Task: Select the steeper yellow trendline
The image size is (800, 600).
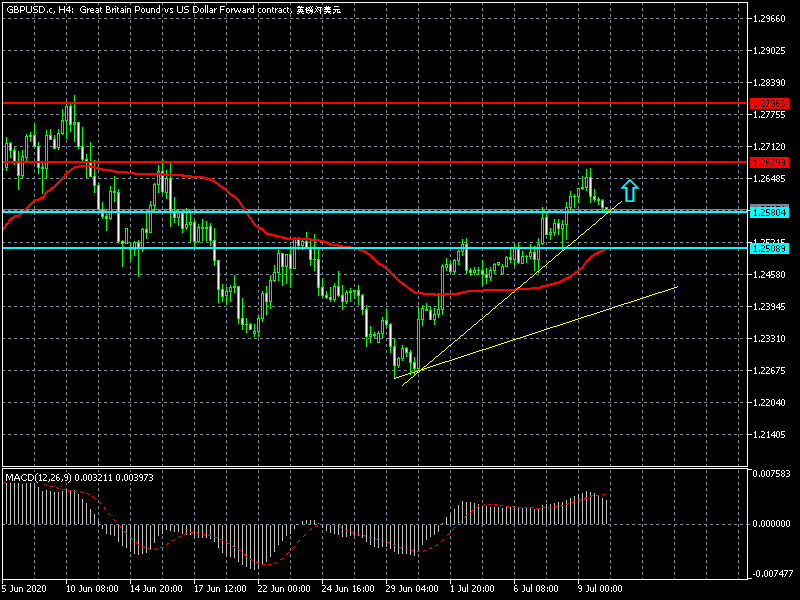Action: click(500, 300)
